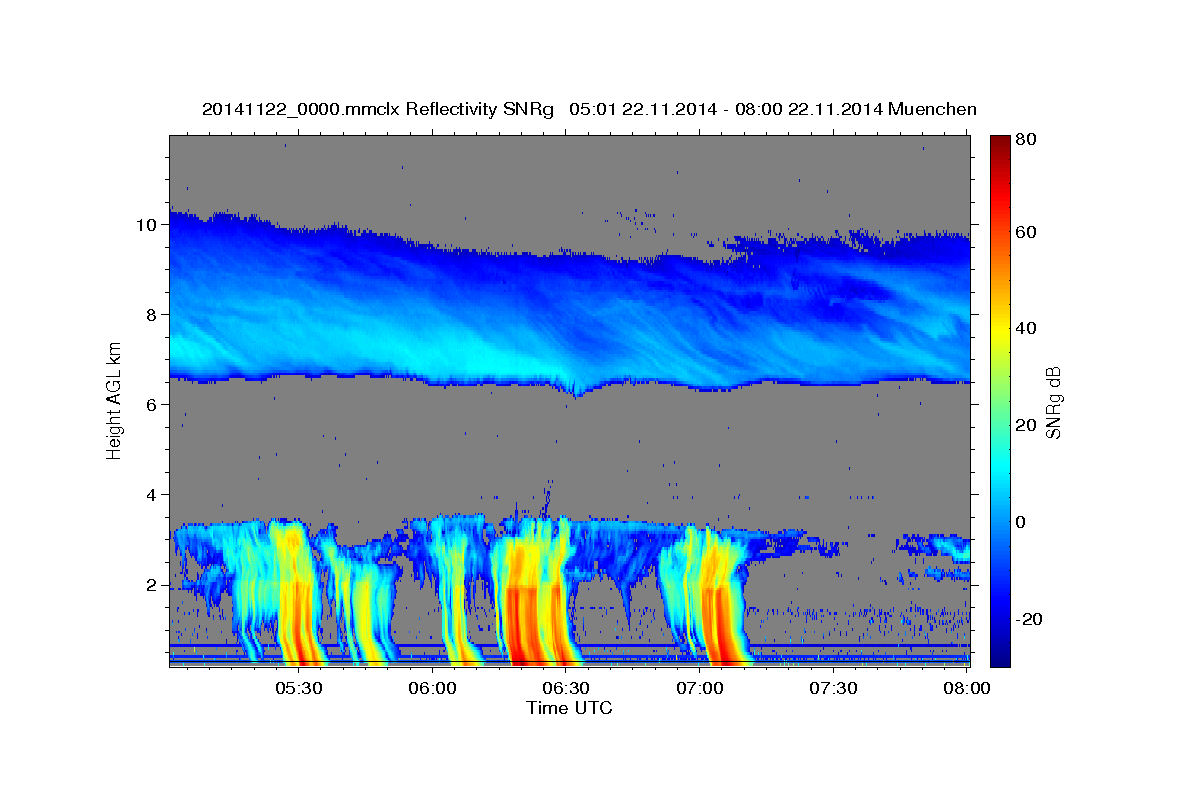Viewport: 1200px width, 800px height.
Task: Click the colorbar label -20
Action: (1027, 619)
